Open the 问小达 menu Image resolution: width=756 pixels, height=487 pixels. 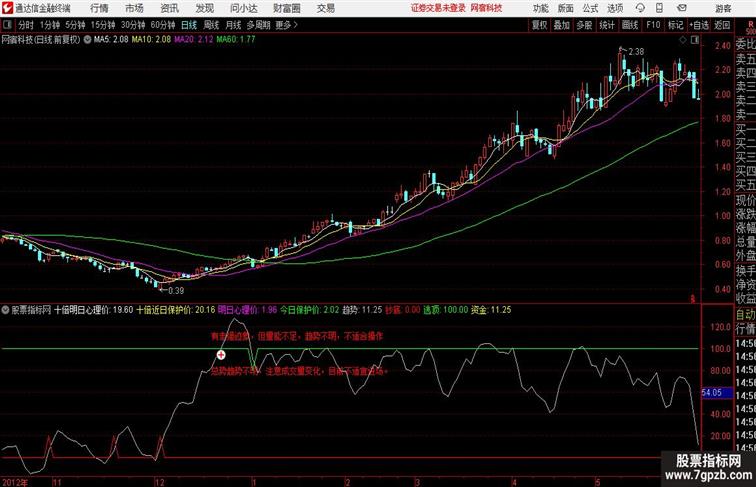243,8
